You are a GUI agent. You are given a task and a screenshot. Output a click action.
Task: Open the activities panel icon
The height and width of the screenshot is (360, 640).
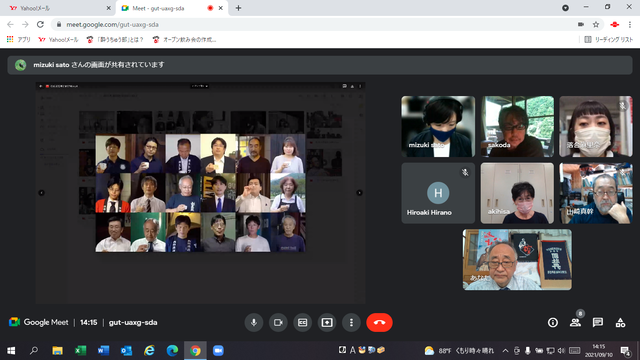[x=620, y=322]
